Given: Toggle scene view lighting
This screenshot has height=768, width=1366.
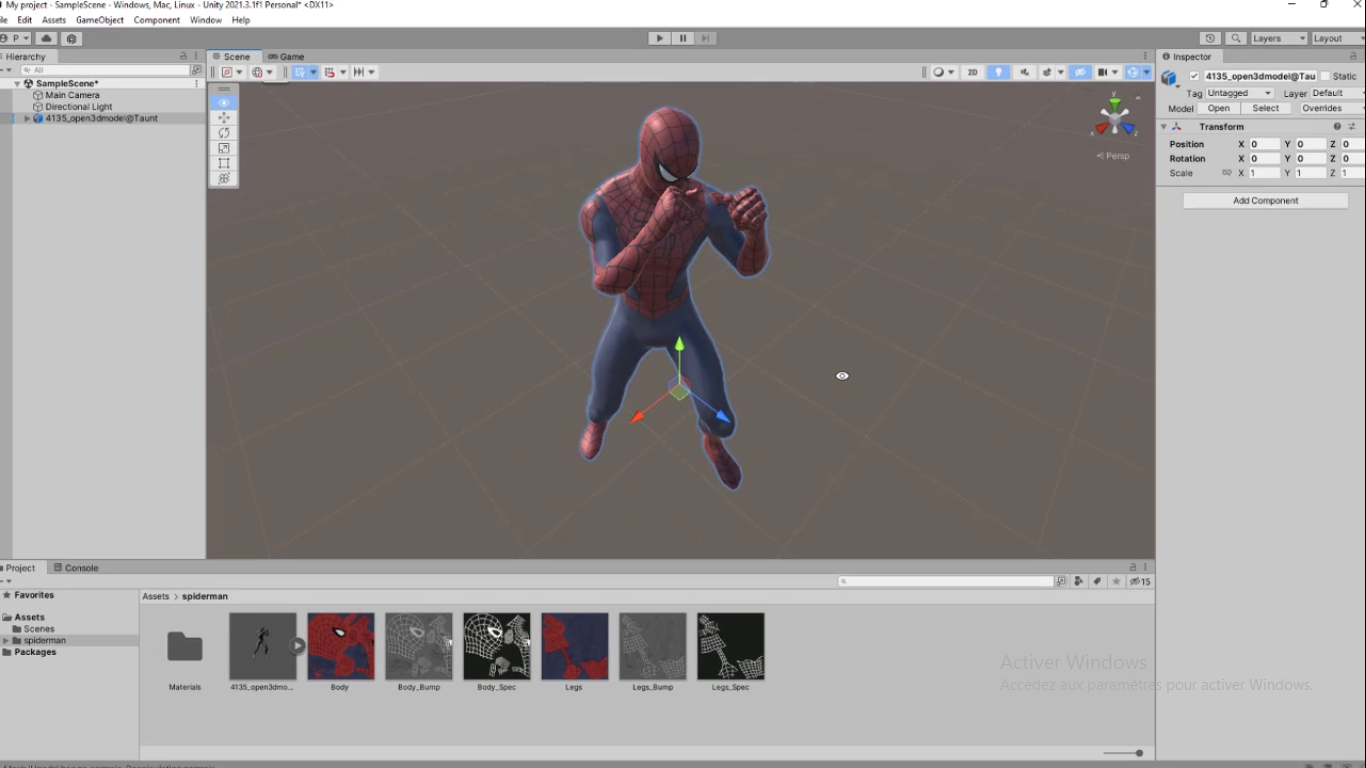Looking at the screenshot, I should [998, 71].
